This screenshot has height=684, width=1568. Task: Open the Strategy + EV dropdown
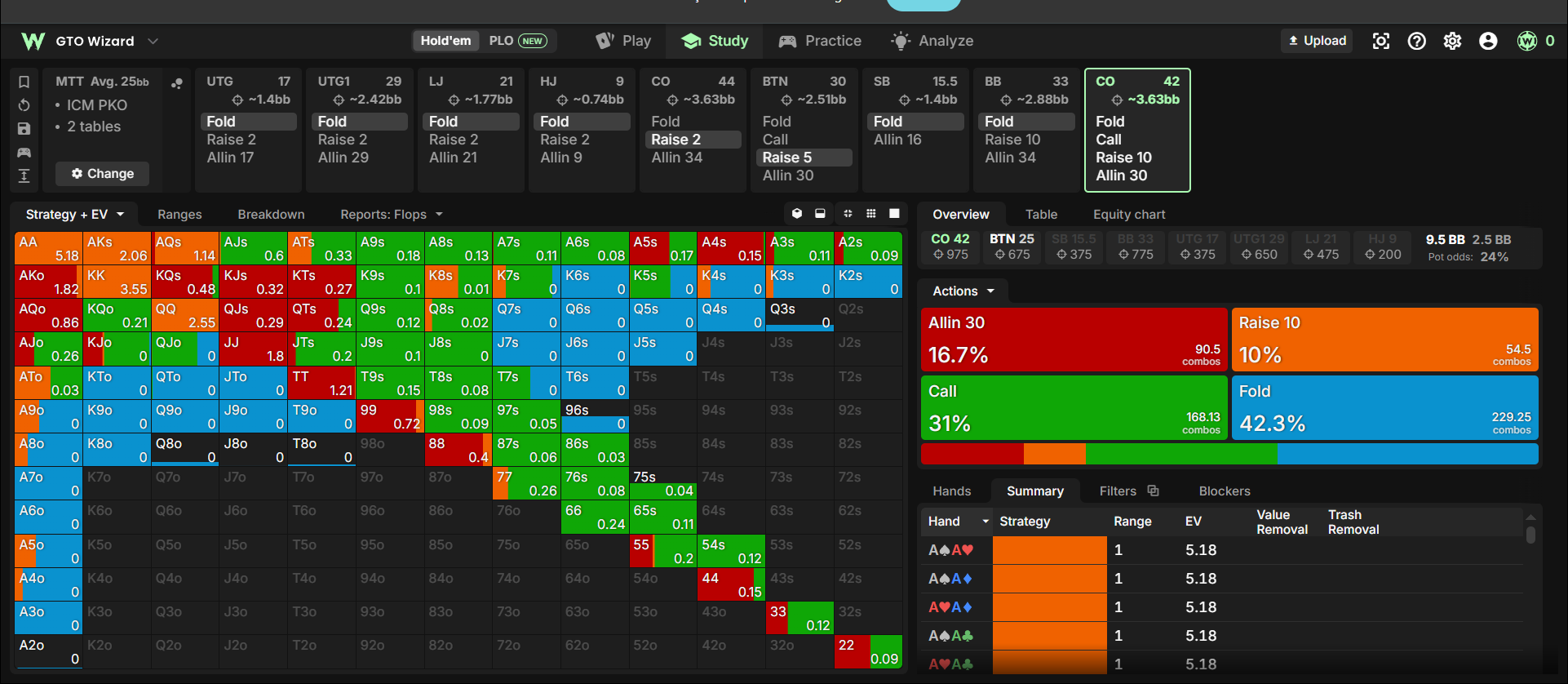pyautogui.click(x=75, y=215)
